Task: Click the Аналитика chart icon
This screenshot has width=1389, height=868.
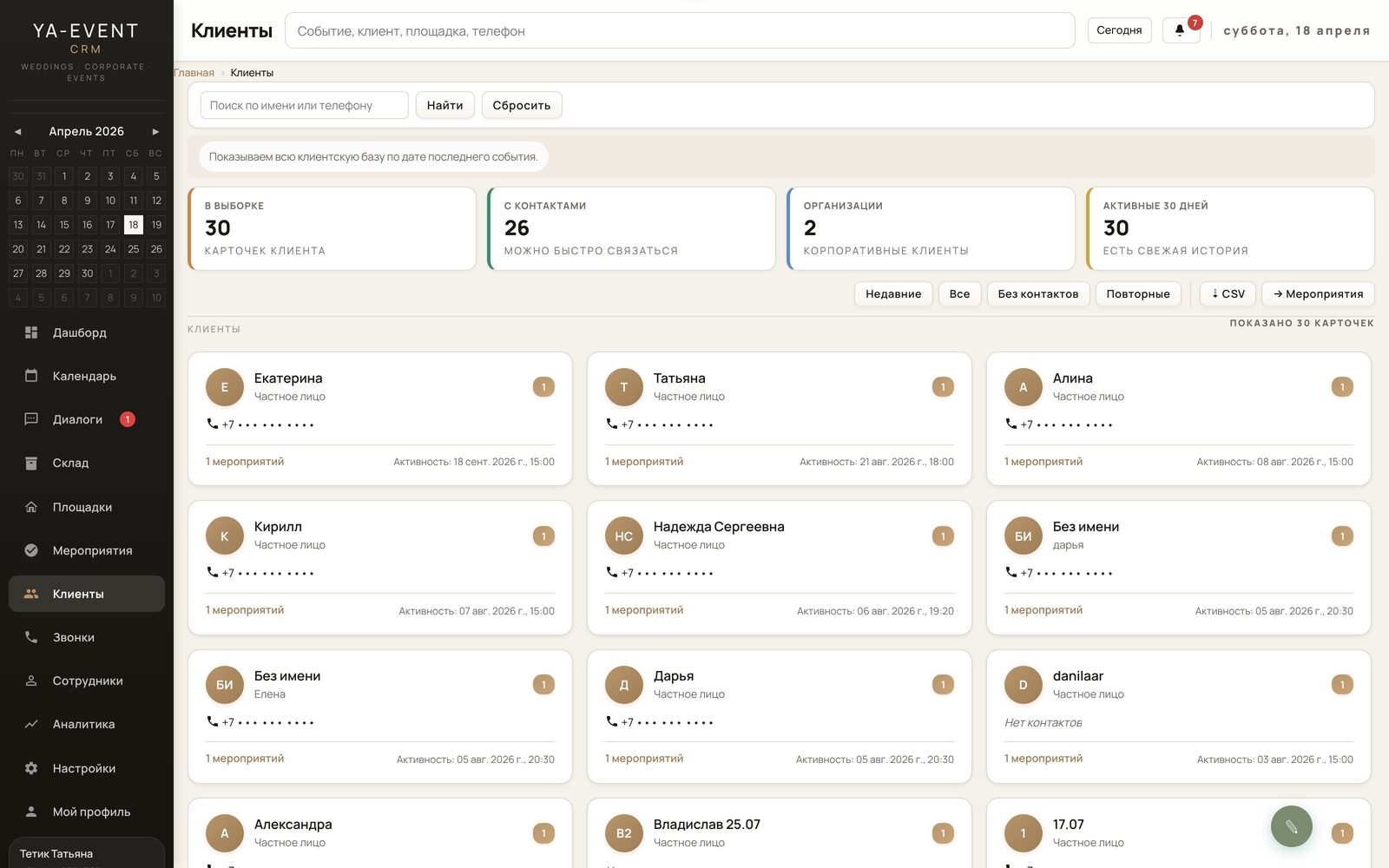Action: pos(31,724)
